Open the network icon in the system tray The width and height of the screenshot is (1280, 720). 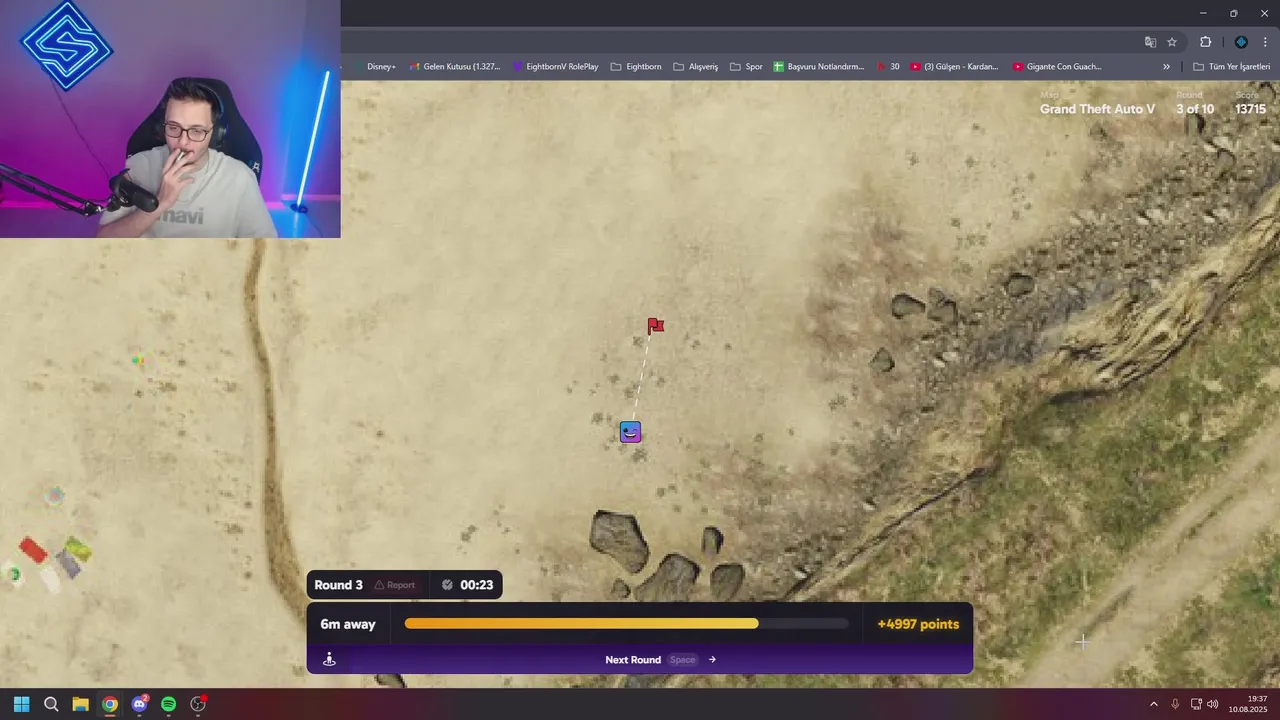(1195, 704)
